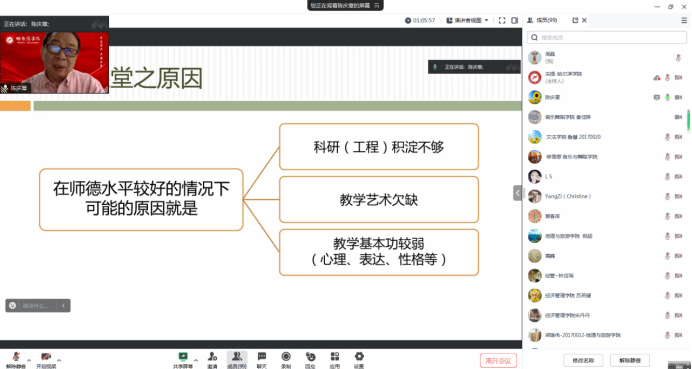The image size is (692, 369).
Task: Click the red Leave Meeting button
Action: (x=498, y=361)
